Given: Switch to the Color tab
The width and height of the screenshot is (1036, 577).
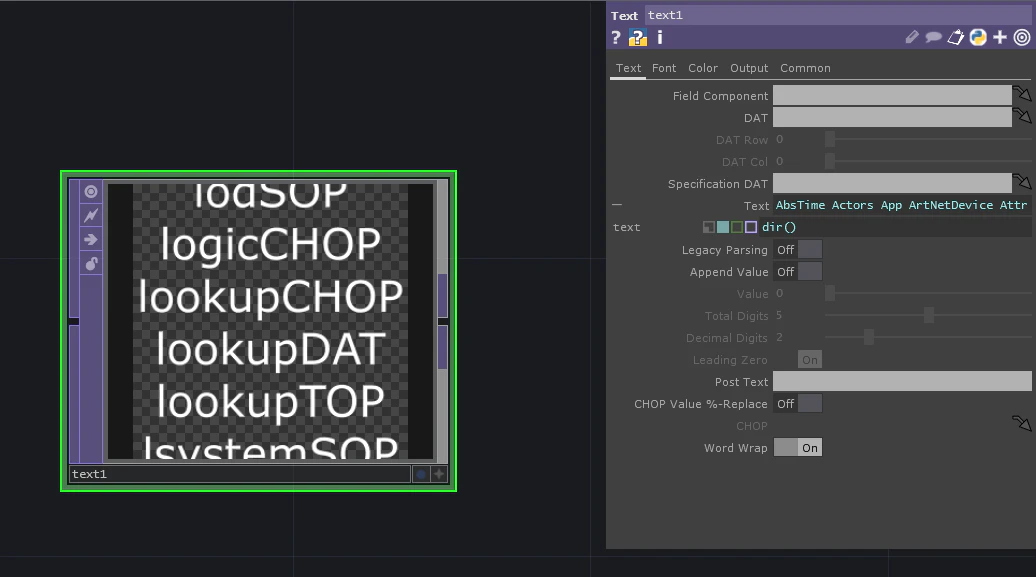Looking at the screenshot, I should [702, 68].
